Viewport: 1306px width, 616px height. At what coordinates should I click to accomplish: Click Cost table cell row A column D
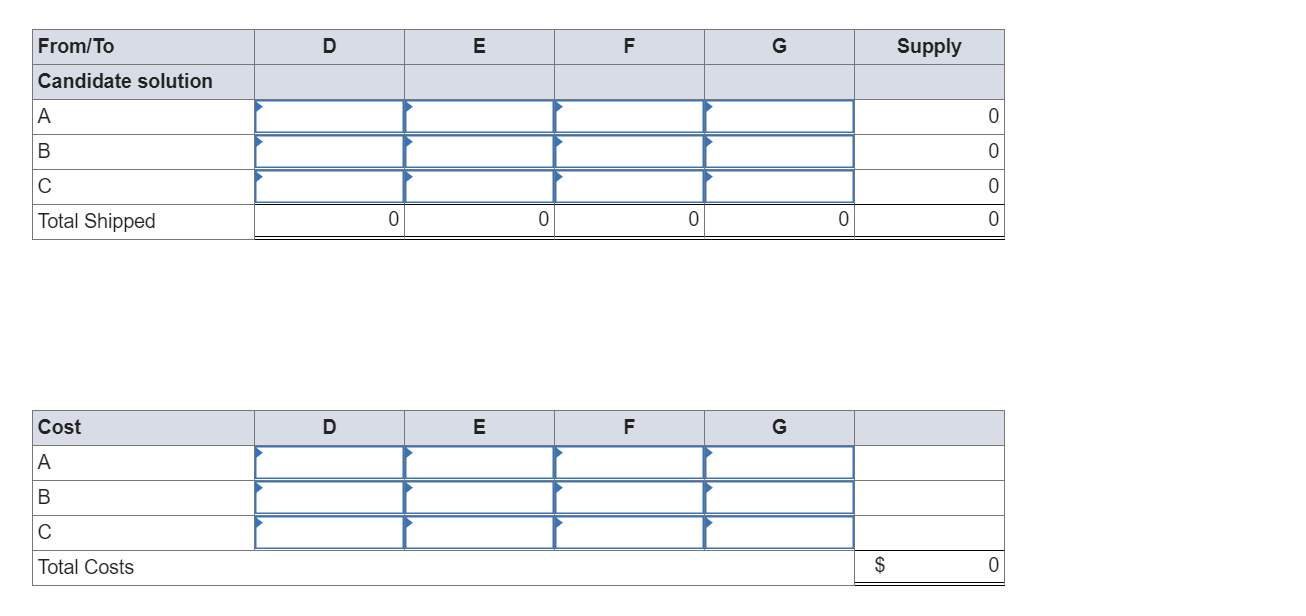[329, 462]
